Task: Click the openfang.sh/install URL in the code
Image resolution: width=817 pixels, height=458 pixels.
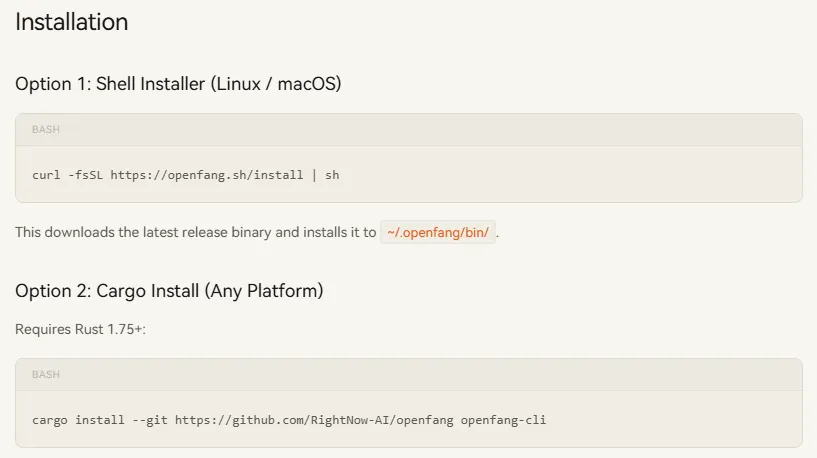Action: click(207, 175)
